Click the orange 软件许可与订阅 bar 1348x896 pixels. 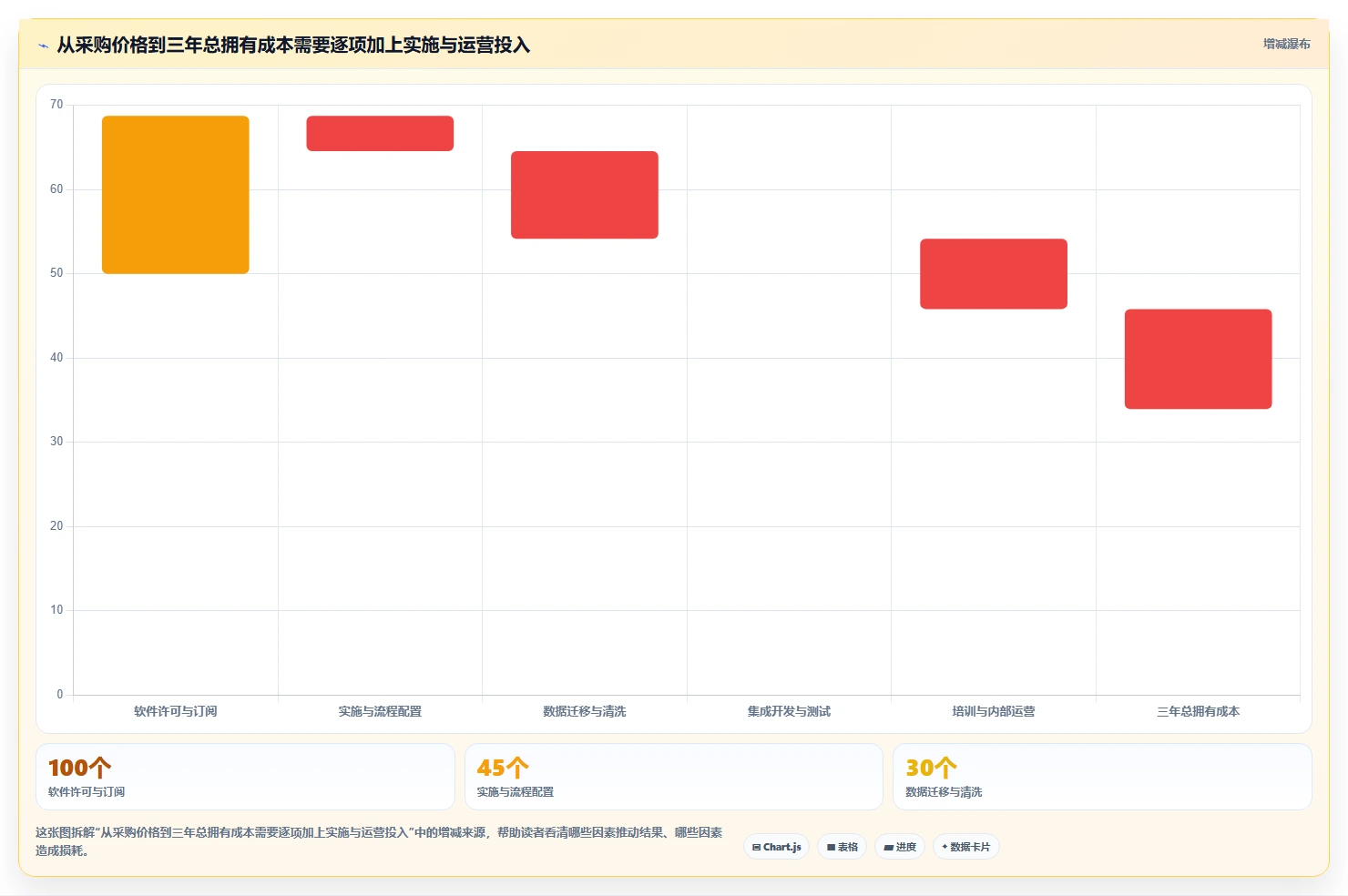pyautogui.click(x=176, y=195)
